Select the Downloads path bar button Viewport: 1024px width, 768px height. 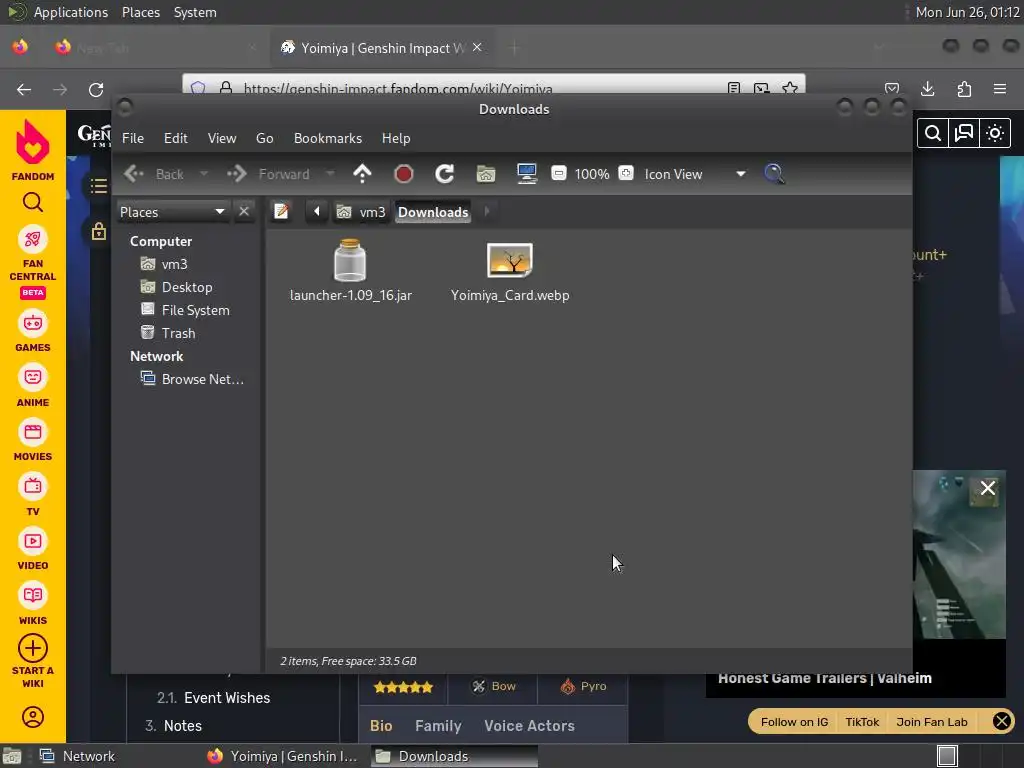[x=433, y=212]
